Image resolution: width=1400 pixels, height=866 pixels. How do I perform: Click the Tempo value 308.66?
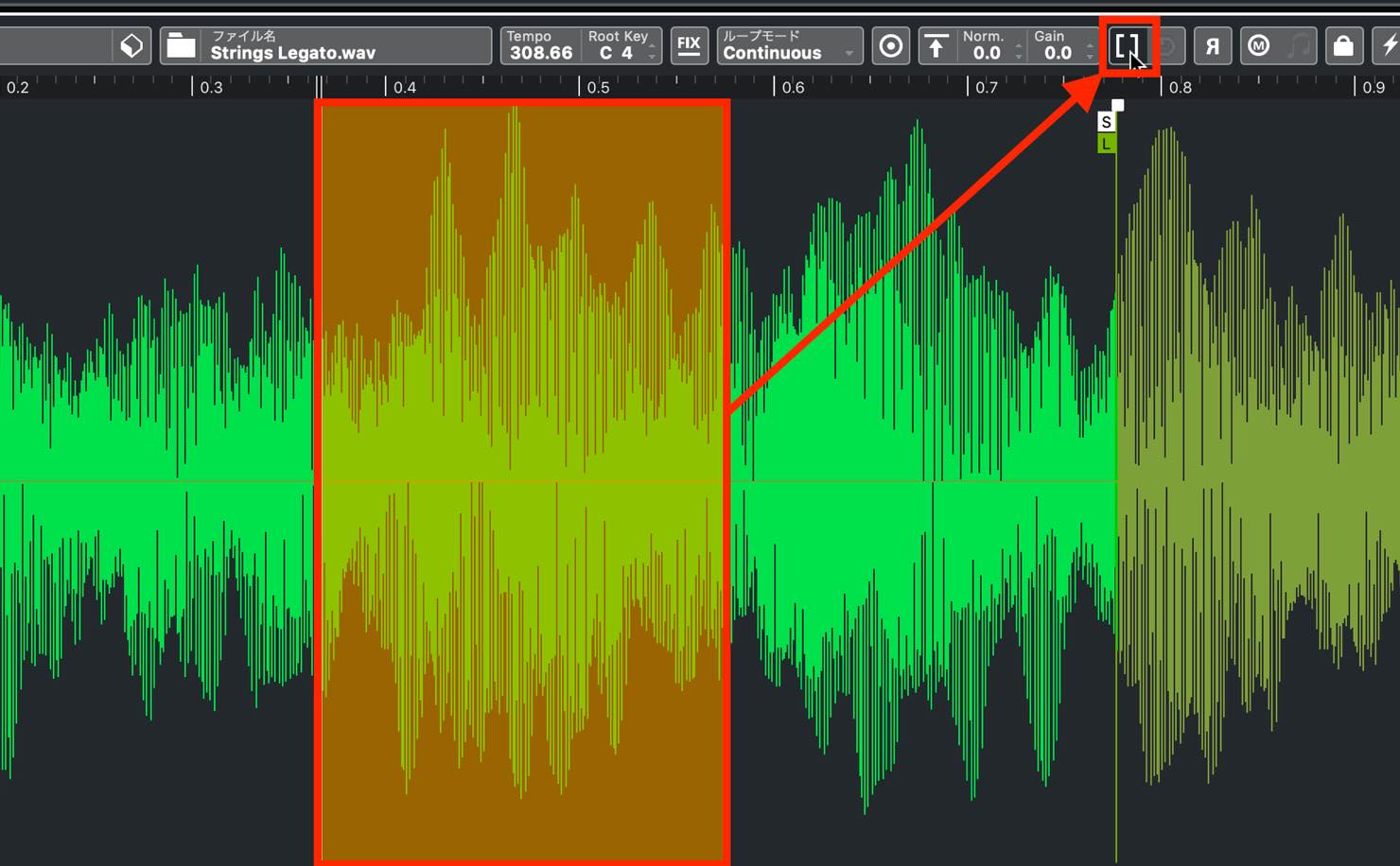pyautogui.click(x=541, y=53)
